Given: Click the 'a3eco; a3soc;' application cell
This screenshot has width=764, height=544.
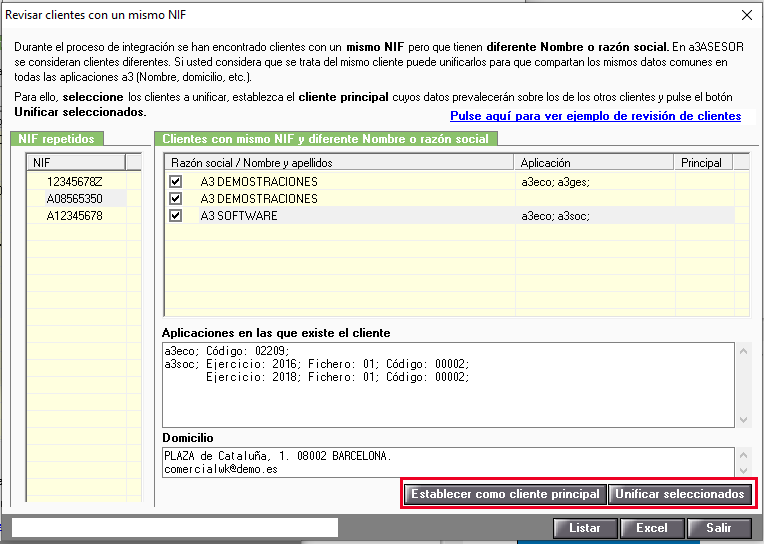Looking at the screenshot, I should [555, 216].
